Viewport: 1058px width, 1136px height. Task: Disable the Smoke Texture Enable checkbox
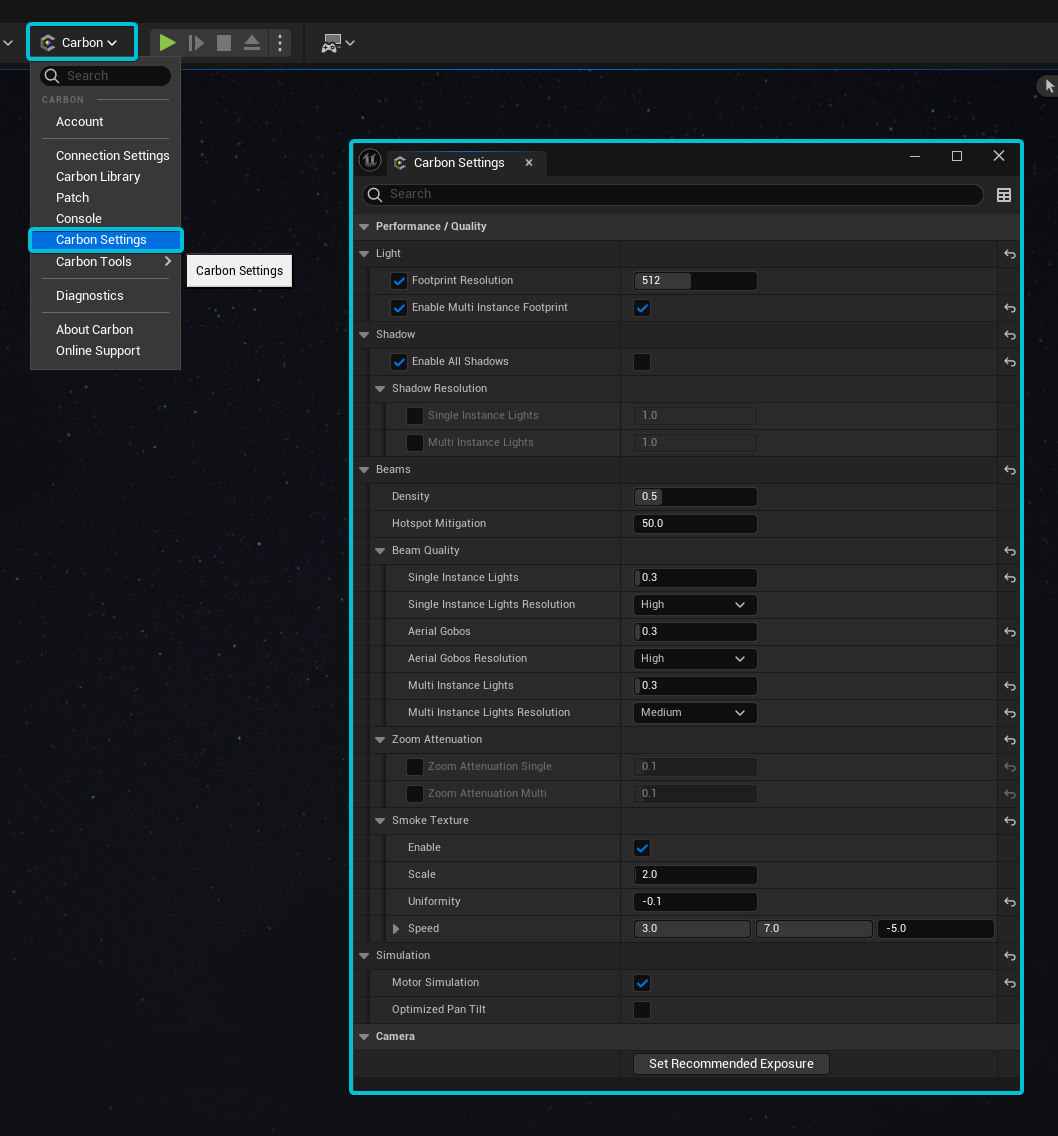point(641,847)
